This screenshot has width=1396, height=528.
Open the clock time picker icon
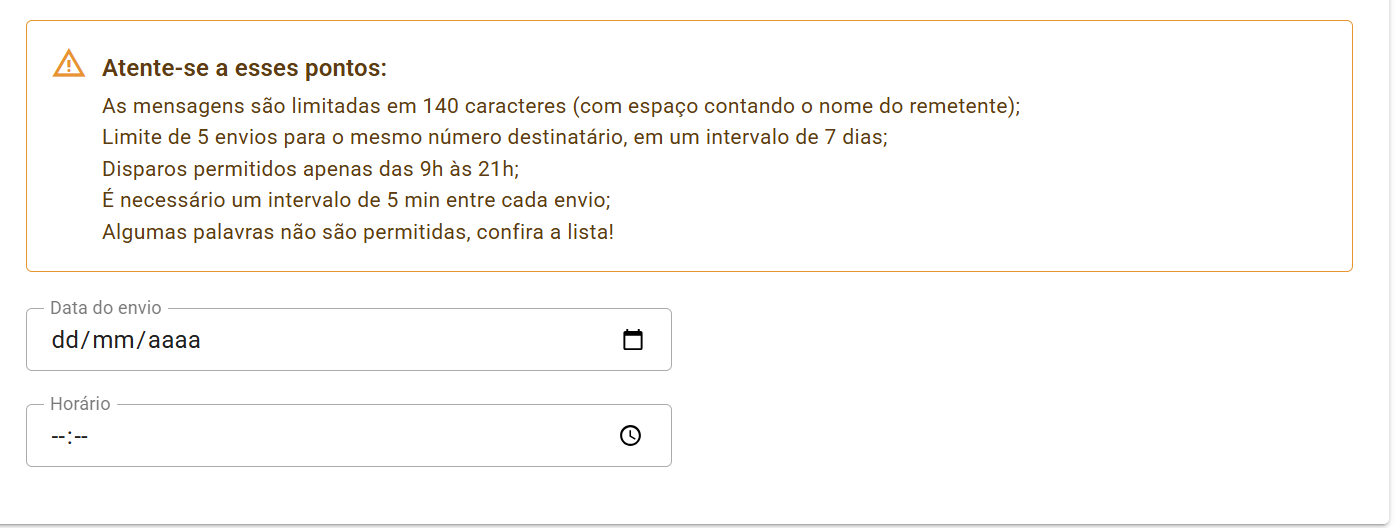pyautogui.click(x=630, y=436)
